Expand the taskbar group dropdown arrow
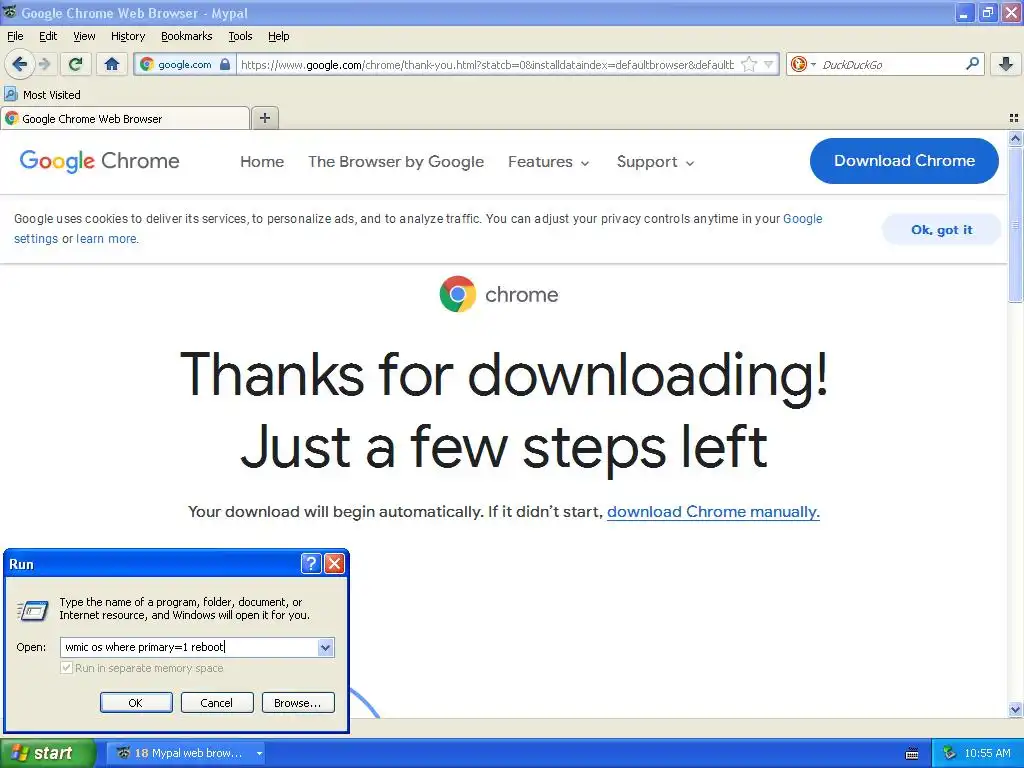The height and width of the screenshot is (768, 1024). click(x=259, y=754)
